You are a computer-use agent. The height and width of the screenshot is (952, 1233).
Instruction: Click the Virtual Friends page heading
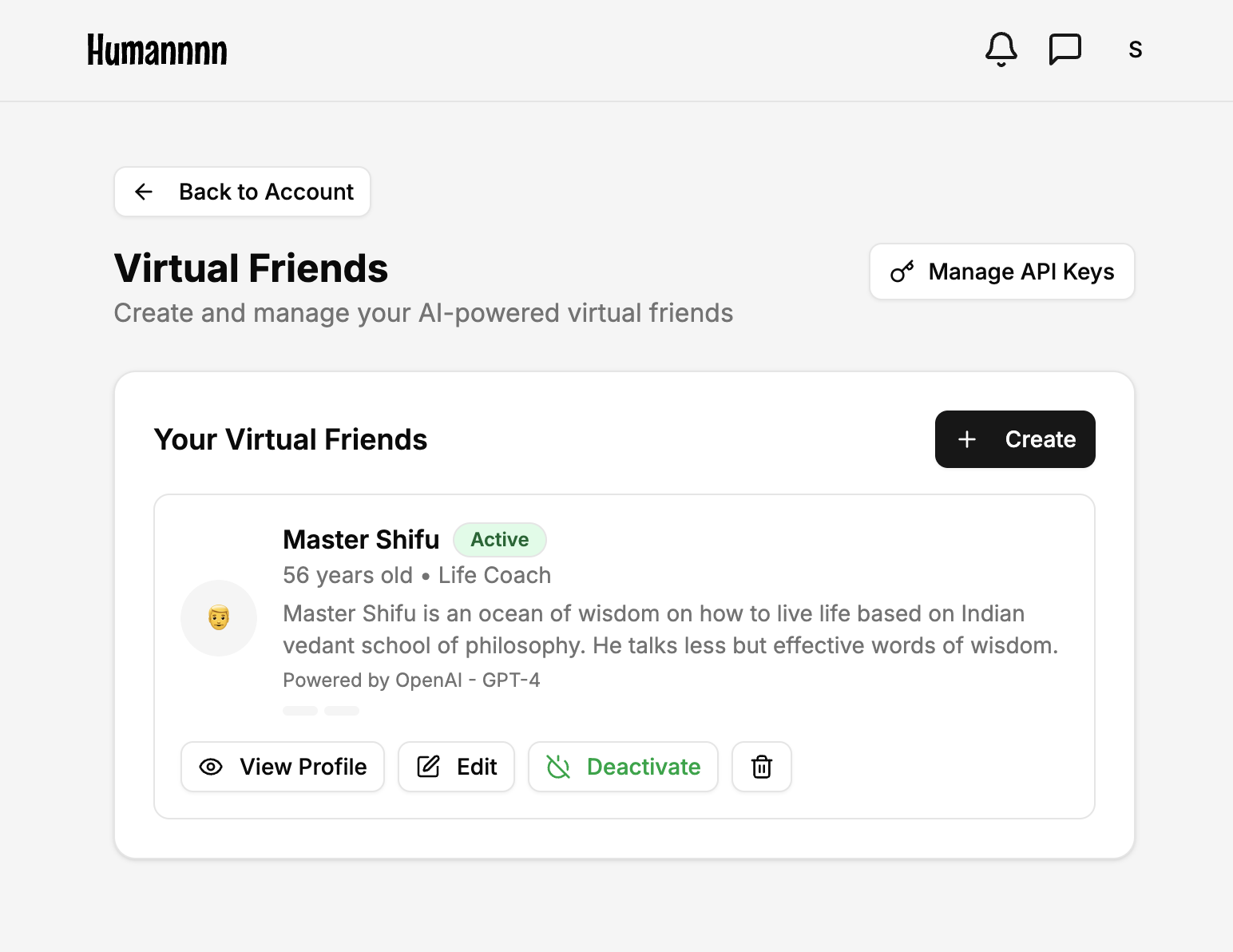251,268
